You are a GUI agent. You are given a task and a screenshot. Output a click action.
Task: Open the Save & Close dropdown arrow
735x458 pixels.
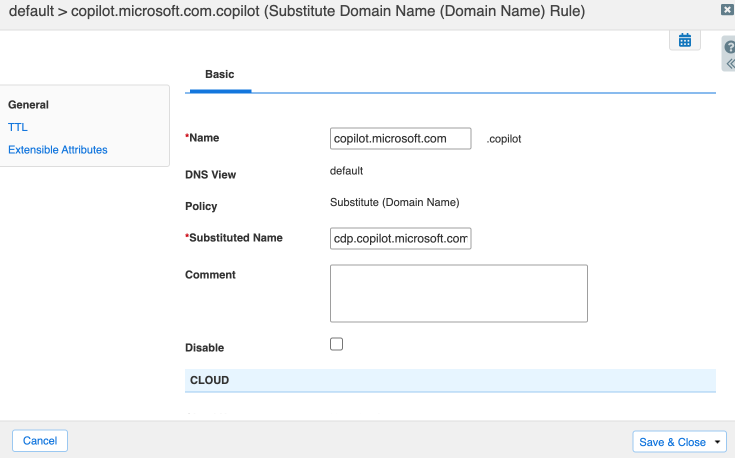click(x=718, y=442)
